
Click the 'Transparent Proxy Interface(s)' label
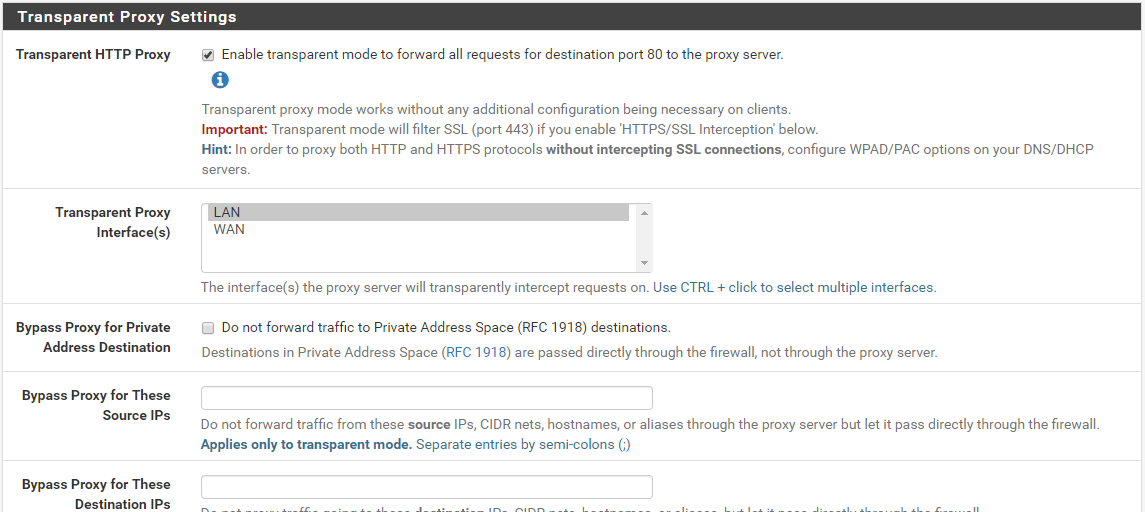pos(112,222)
